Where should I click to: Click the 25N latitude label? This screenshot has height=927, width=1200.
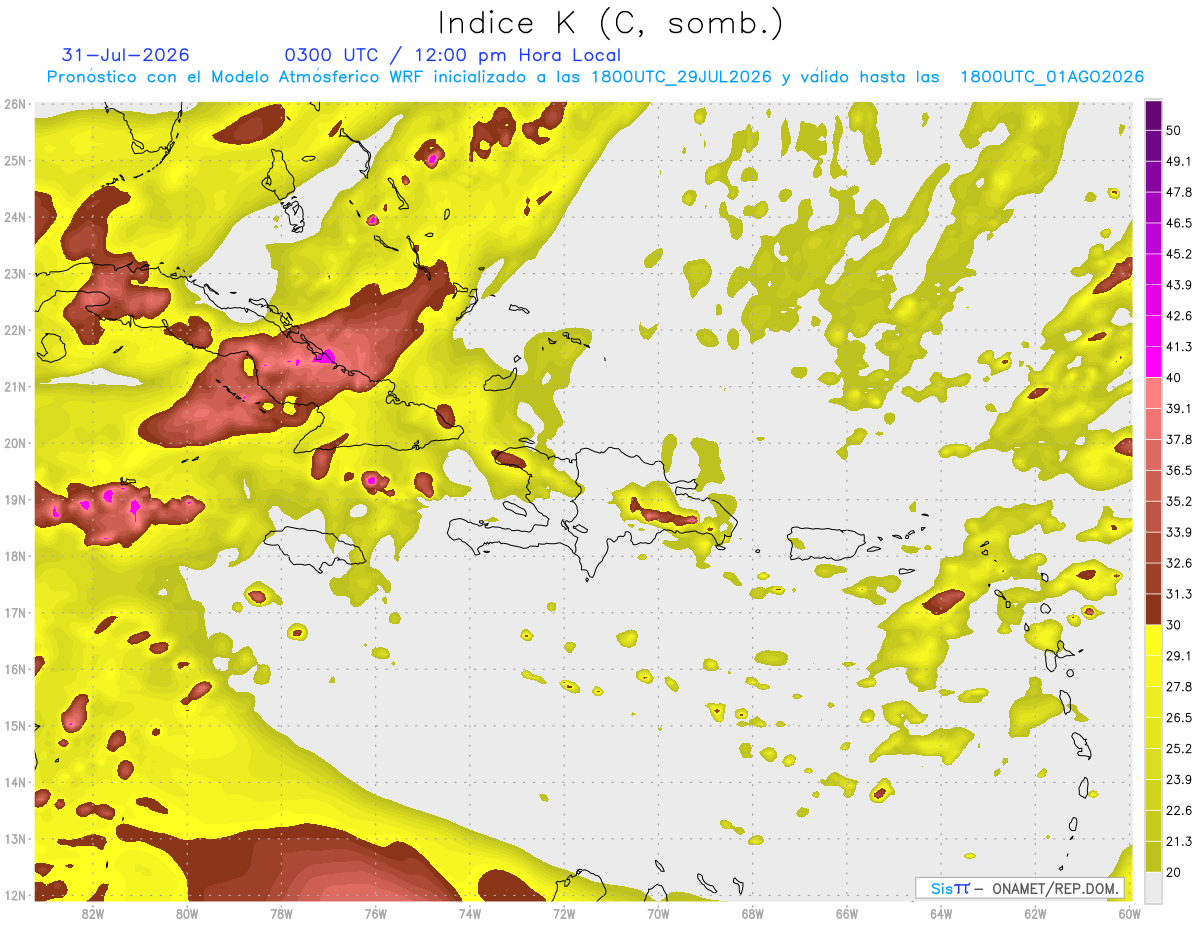15,161
